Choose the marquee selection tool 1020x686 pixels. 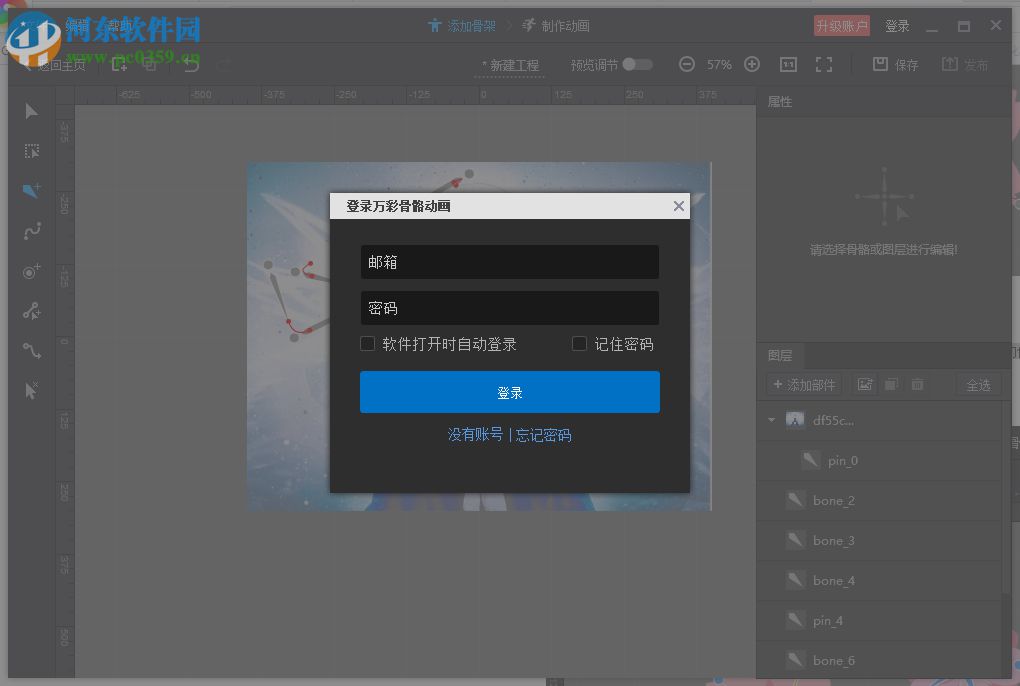pyautogui.click(x=31, y=151)
